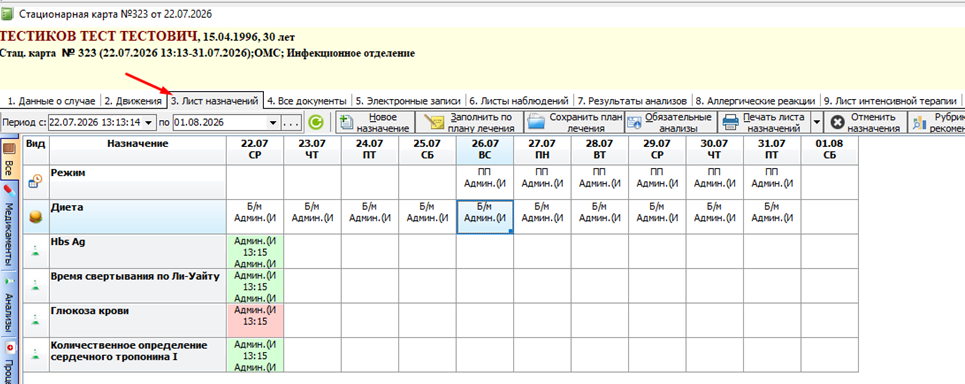The image size is (965, 384).
Task: Click the Режим ПП cell for 31.07
Action: [x=772, y=182]
